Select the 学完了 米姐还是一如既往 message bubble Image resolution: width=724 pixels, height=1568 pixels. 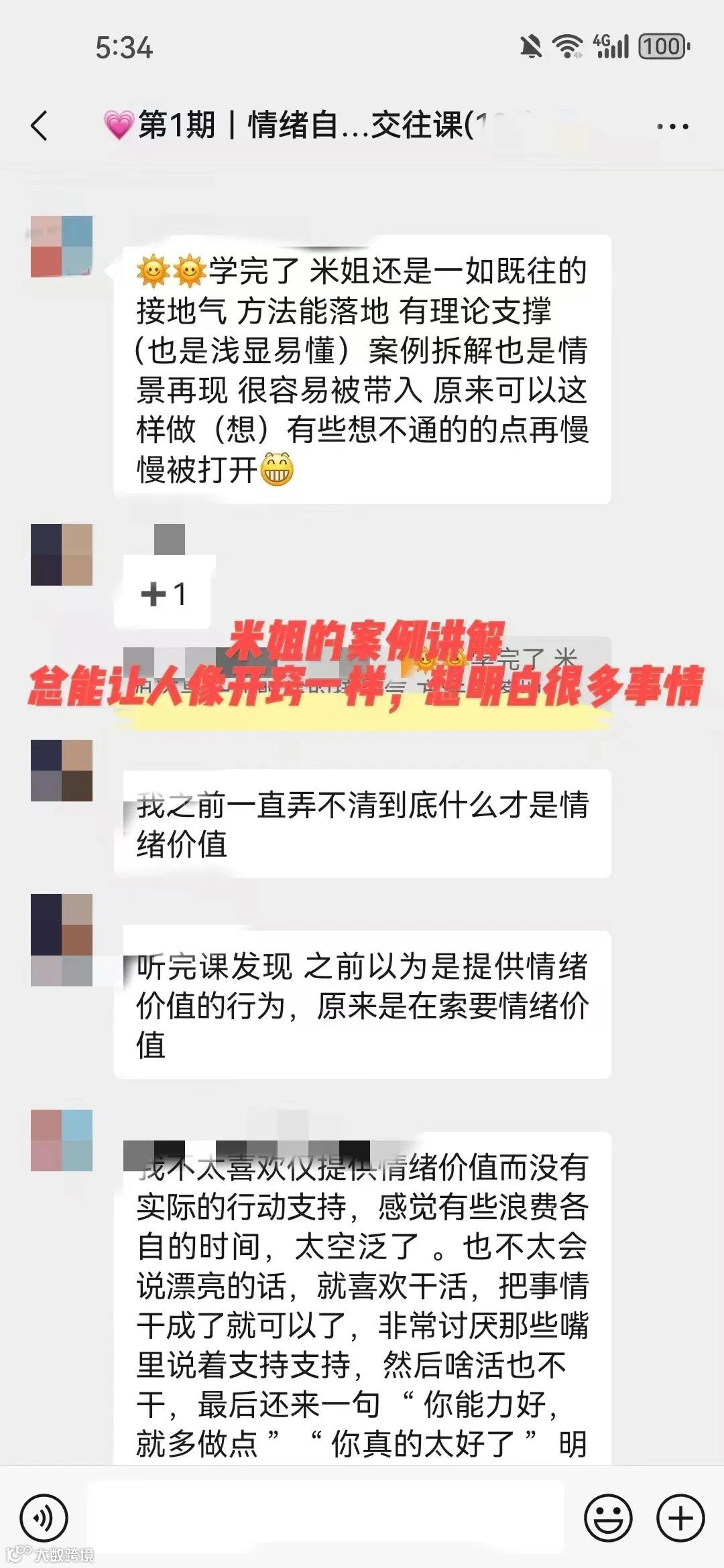pos(362,369)
